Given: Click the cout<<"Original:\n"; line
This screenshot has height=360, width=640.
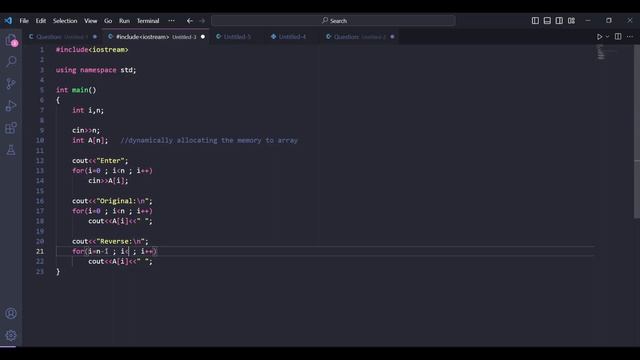Looking at the screenshot, I should 112,201.
